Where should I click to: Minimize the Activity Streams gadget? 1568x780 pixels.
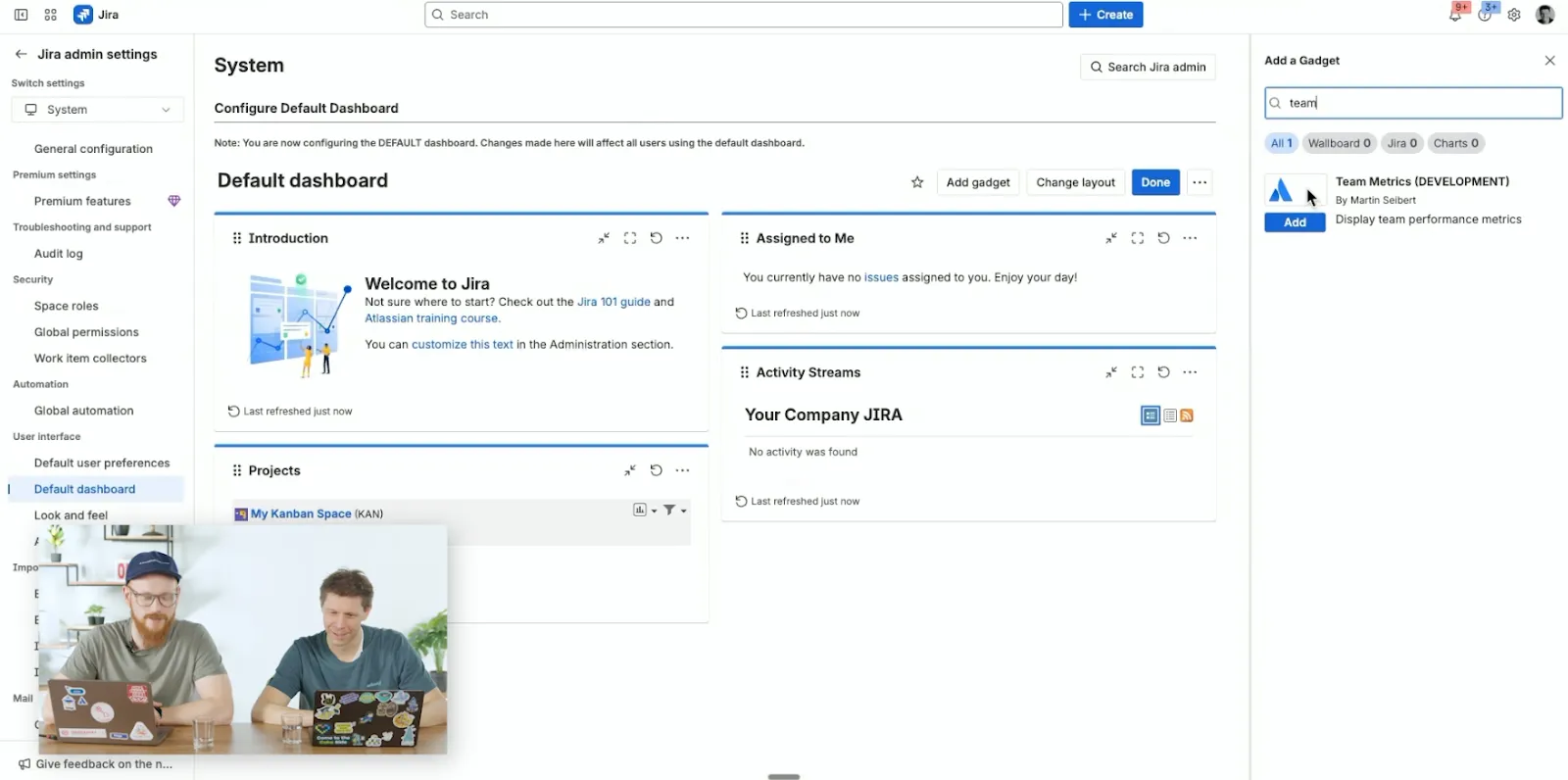tap(1111, 372)
